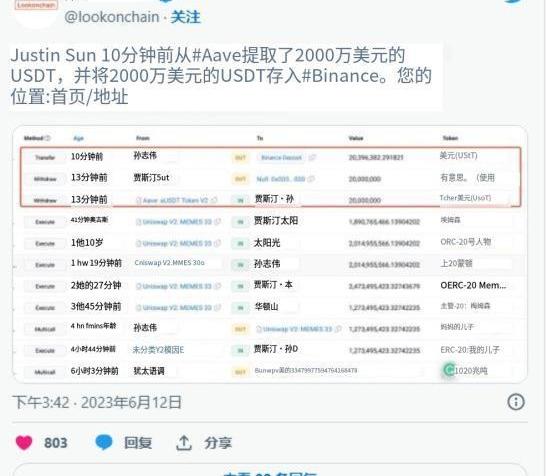Viewport: 548px width, 476px height.
Task: Click the 关注 follow link
Action: click(186, 17)
